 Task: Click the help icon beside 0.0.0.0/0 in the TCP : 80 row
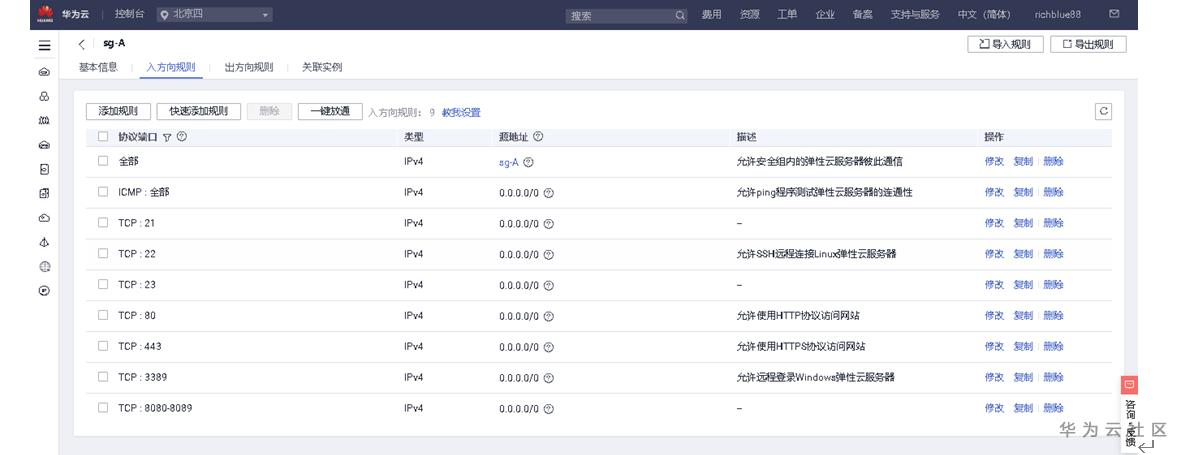(x=549, y=316)
